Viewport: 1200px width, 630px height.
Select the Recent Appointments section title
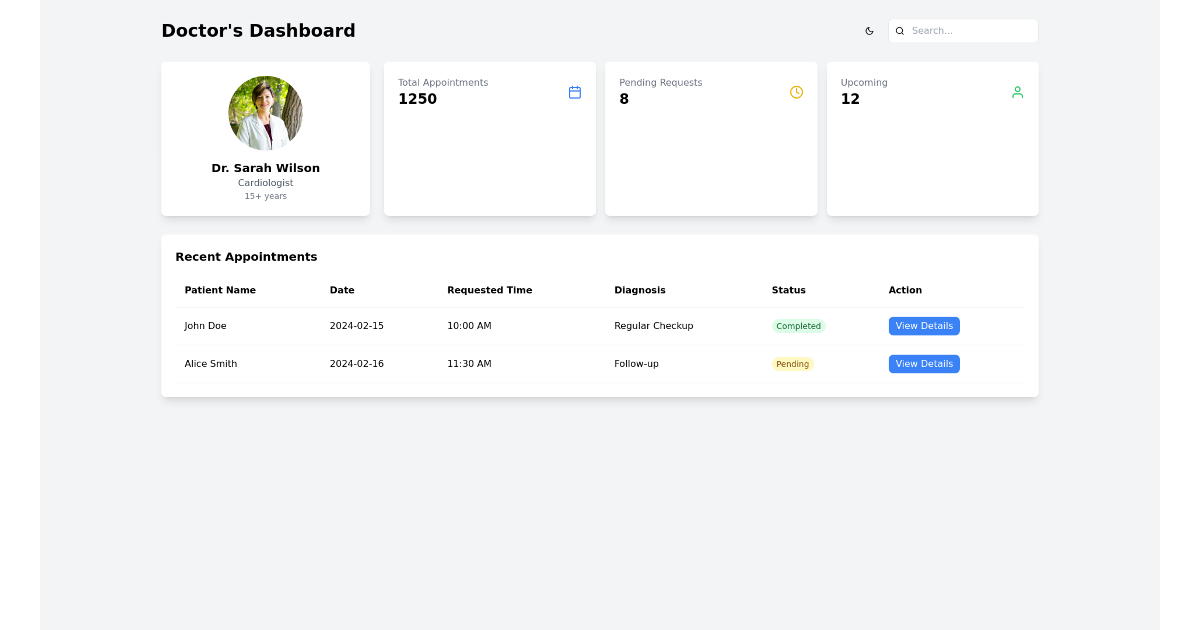[x=246, y=257]
